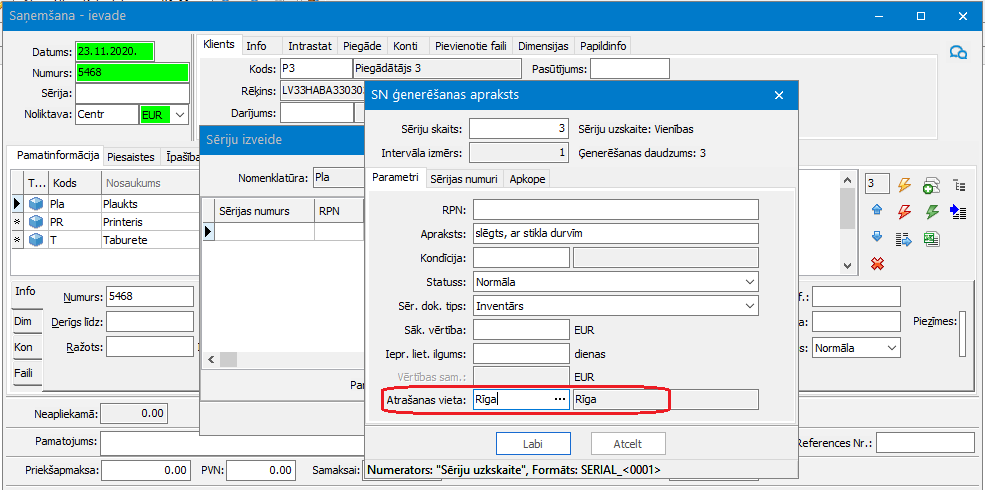Click the Pasūtījums field
This screenshot has width=985, height=490.
pos(630,69)
